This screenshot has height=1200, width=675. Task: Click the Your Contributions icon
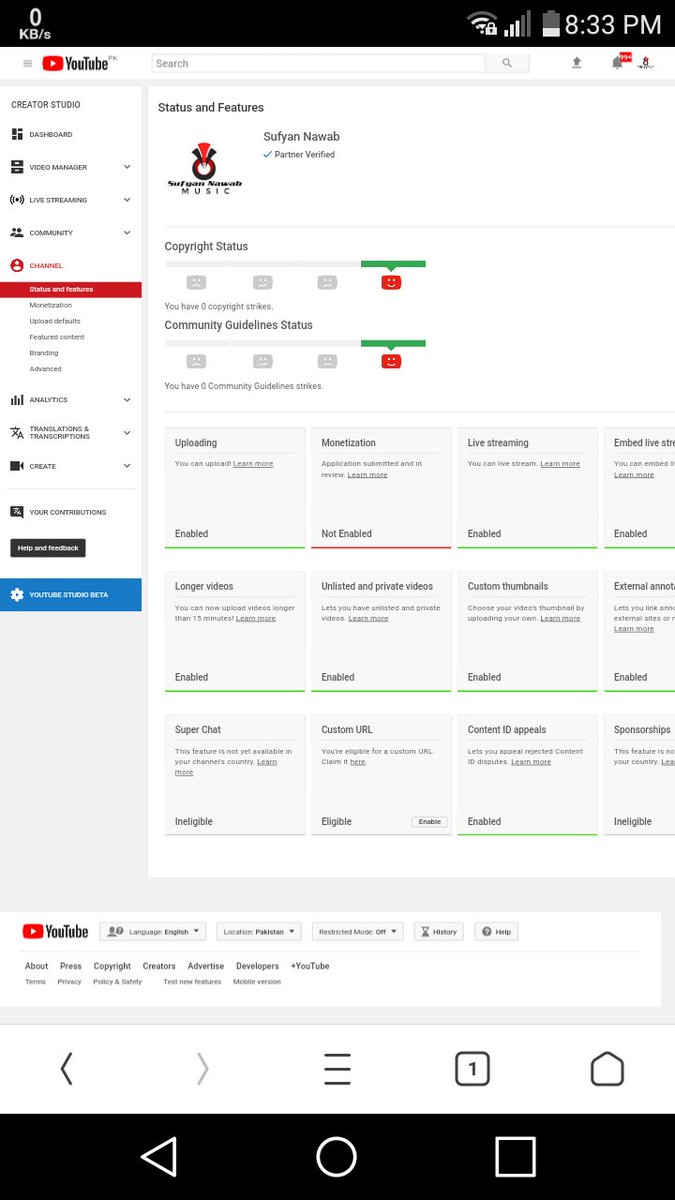coord(17,512)
